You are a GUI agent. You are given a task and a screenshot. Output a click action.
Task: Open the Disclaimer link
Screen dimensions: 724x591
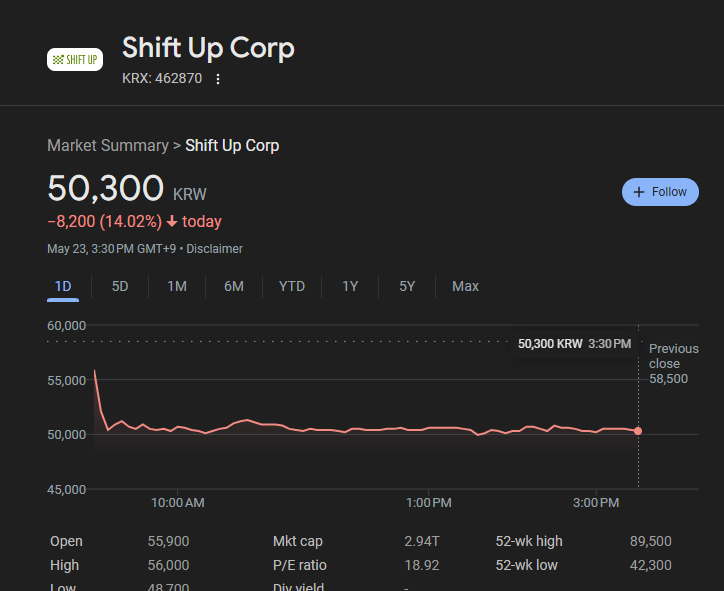pos(214,249)
